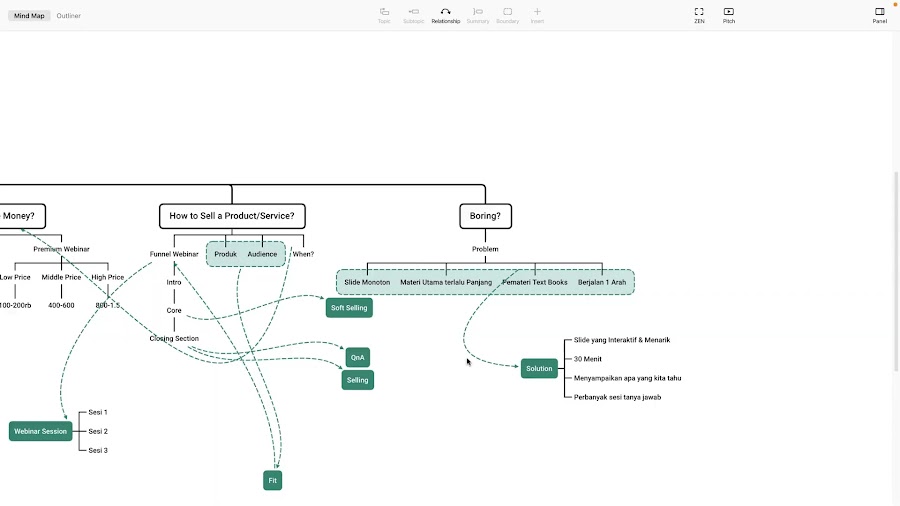Add a new Topic from the toolbar

tap(384, 15)
